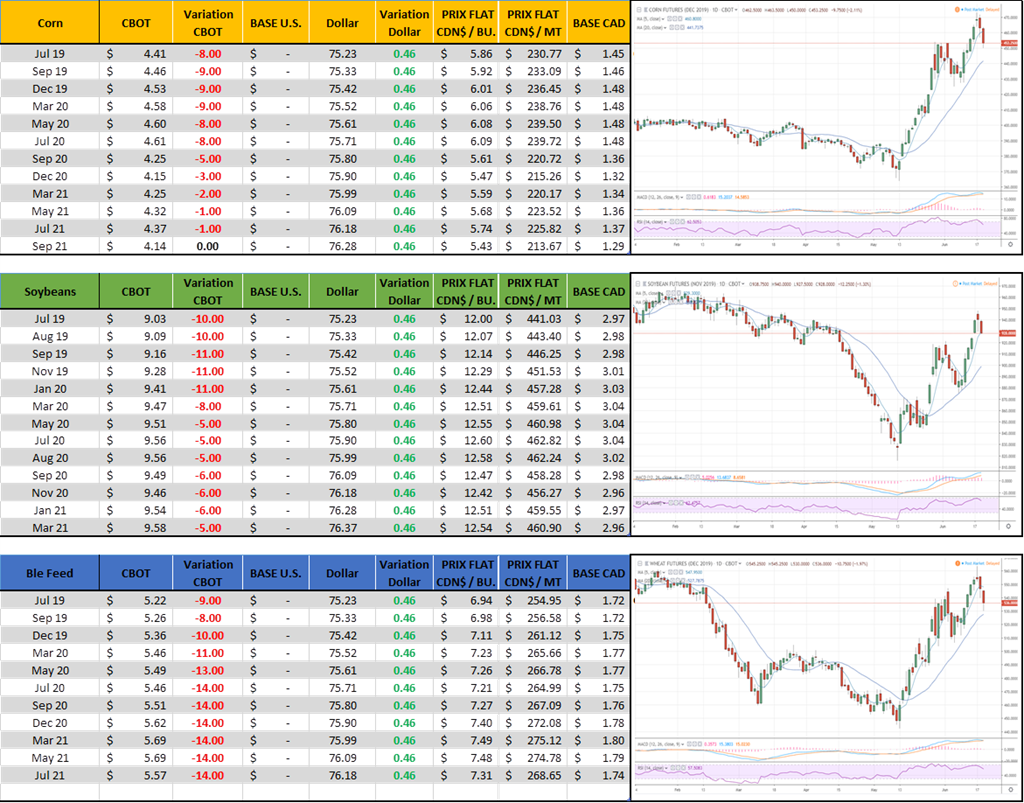Select the orange Corn table header
1024x803 pixels.
coord(50,22)
